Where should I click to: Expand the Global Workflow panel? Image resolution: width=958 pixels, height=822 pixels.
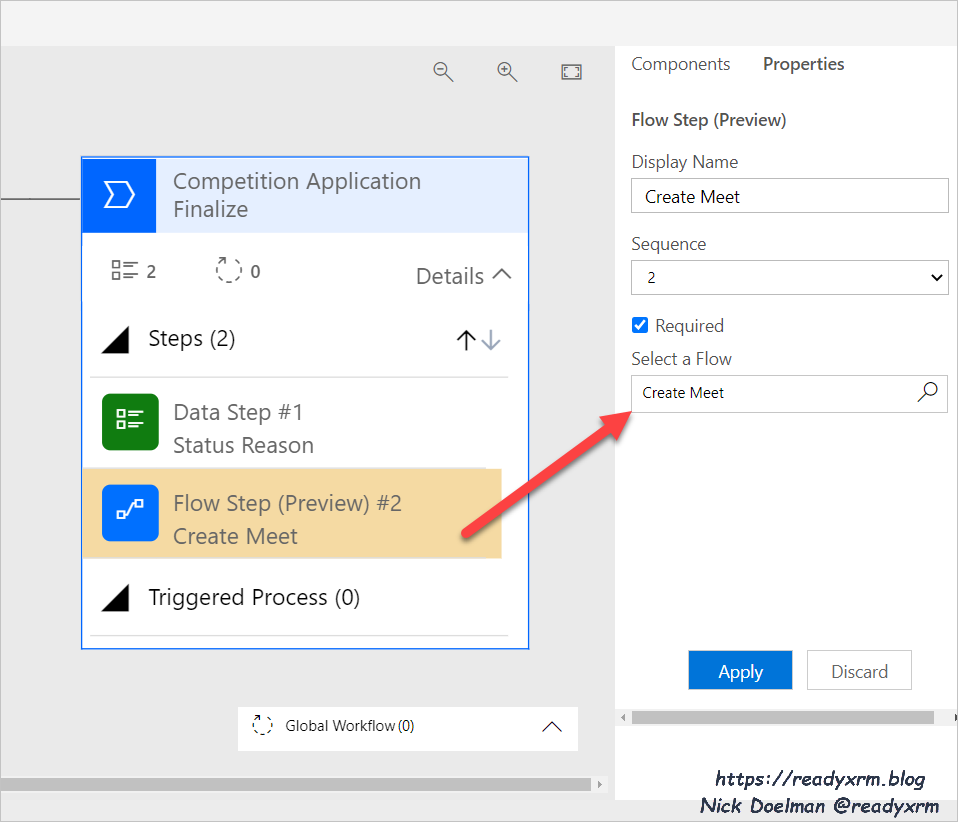(x=551, y=728)
